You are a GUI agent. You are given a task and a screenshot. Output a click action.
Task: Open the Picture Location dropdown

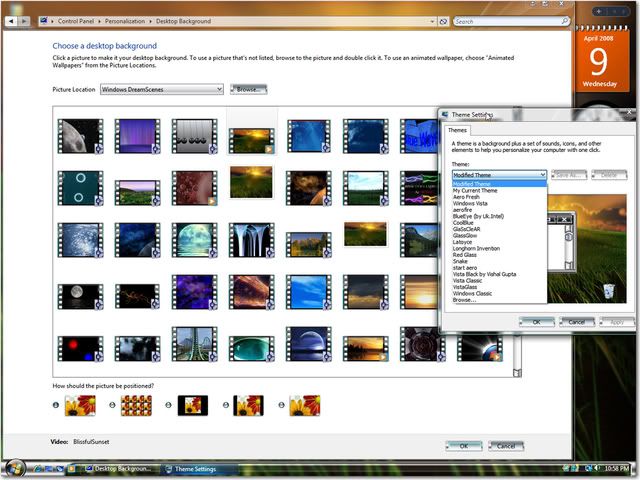click(x=162, y=89)
